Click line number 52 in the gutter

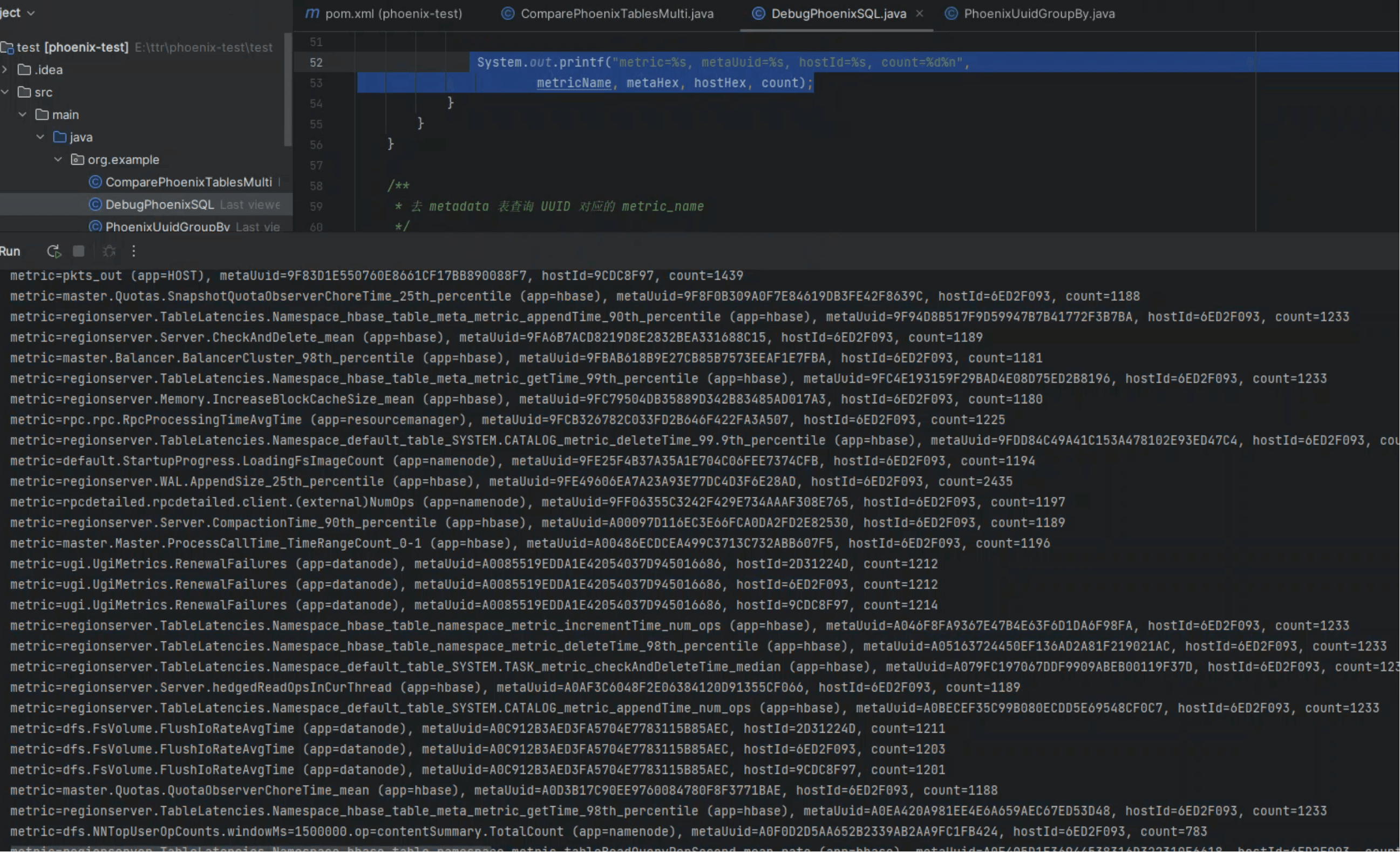316,63
